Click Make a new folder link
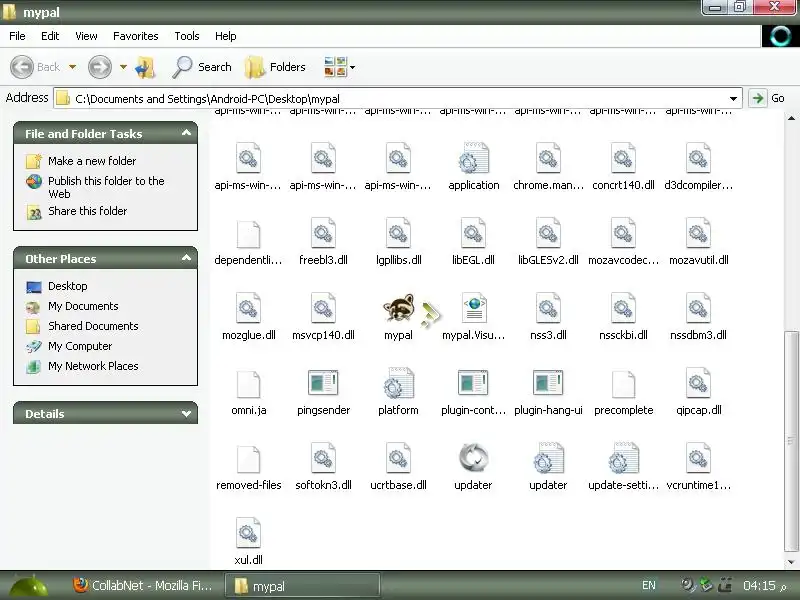The height and width of the screenshot is (600, 800). [92, 161]
